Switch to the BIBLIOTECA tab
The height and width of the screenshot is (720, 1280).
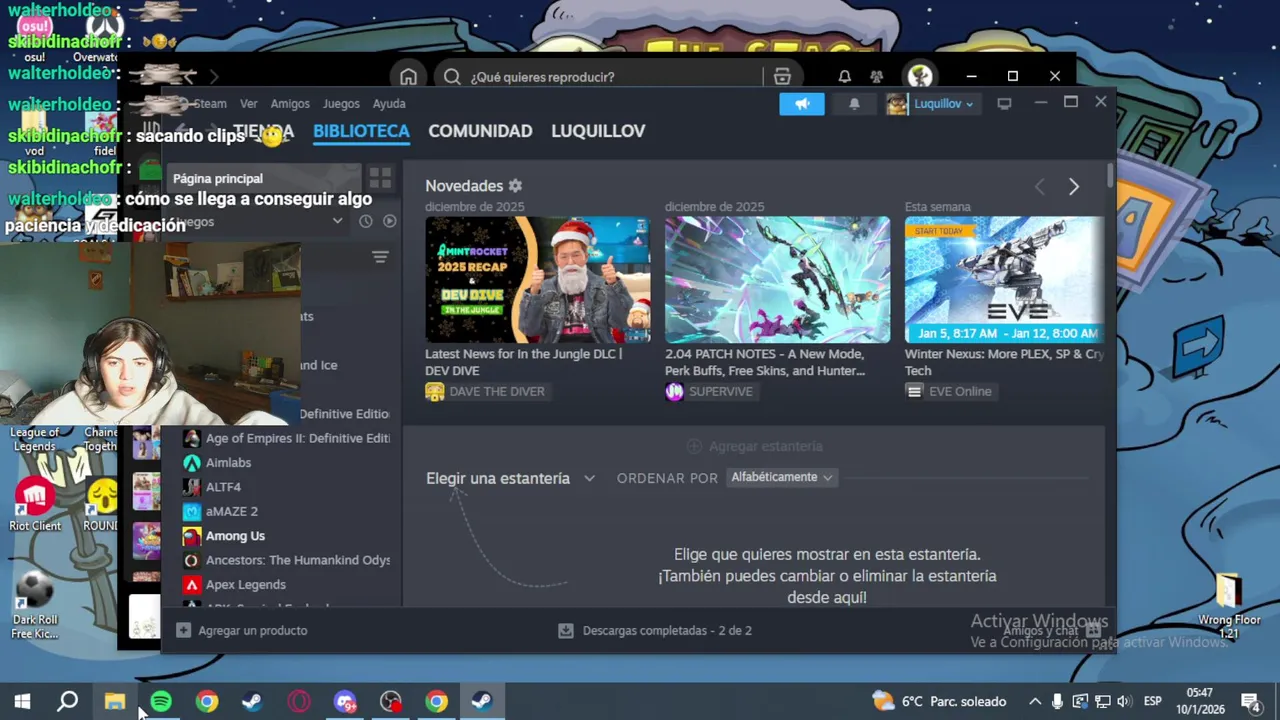[x=361, y=131]
